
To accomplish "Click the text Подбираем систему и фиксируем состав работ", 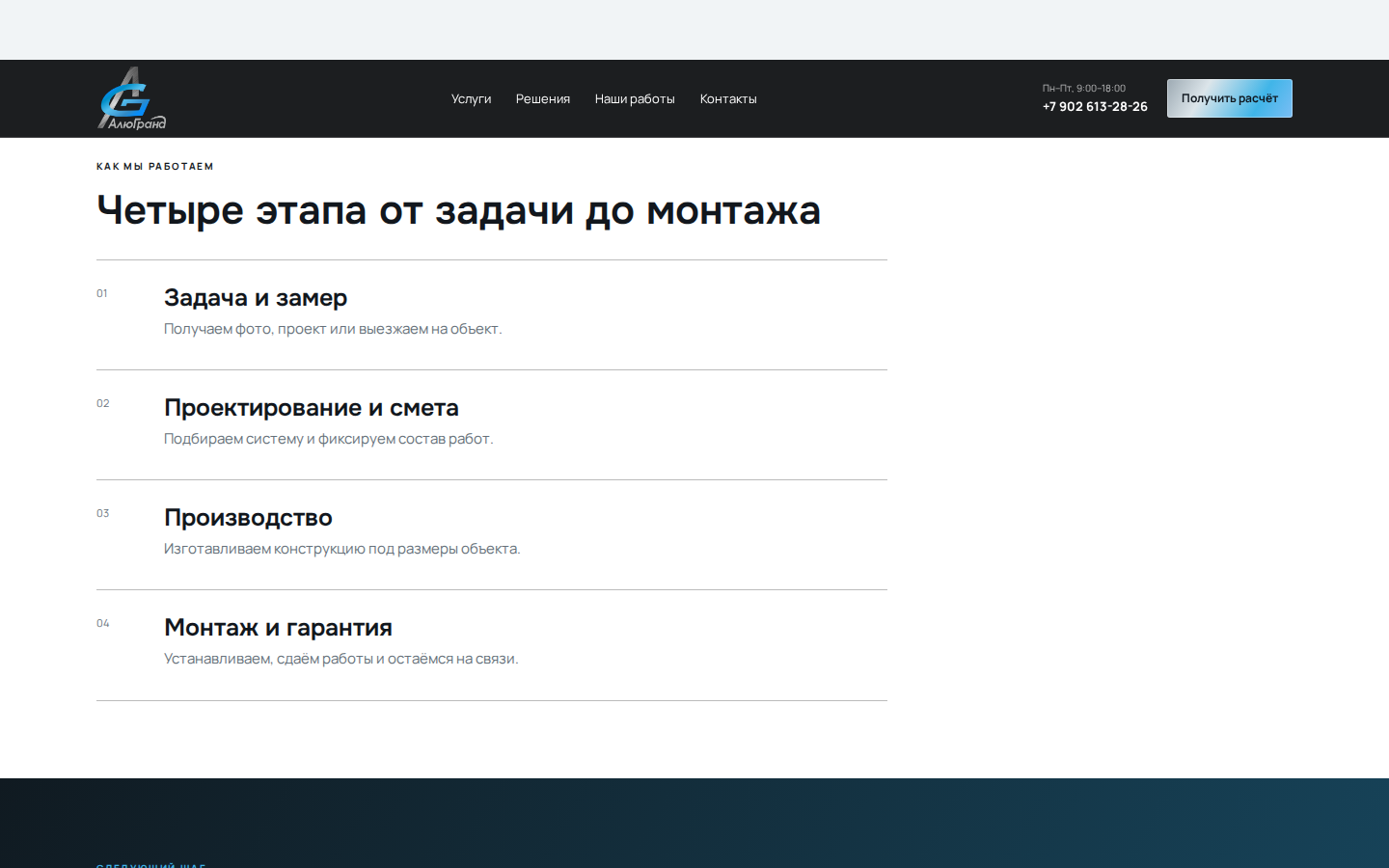I will click(329, 439).
